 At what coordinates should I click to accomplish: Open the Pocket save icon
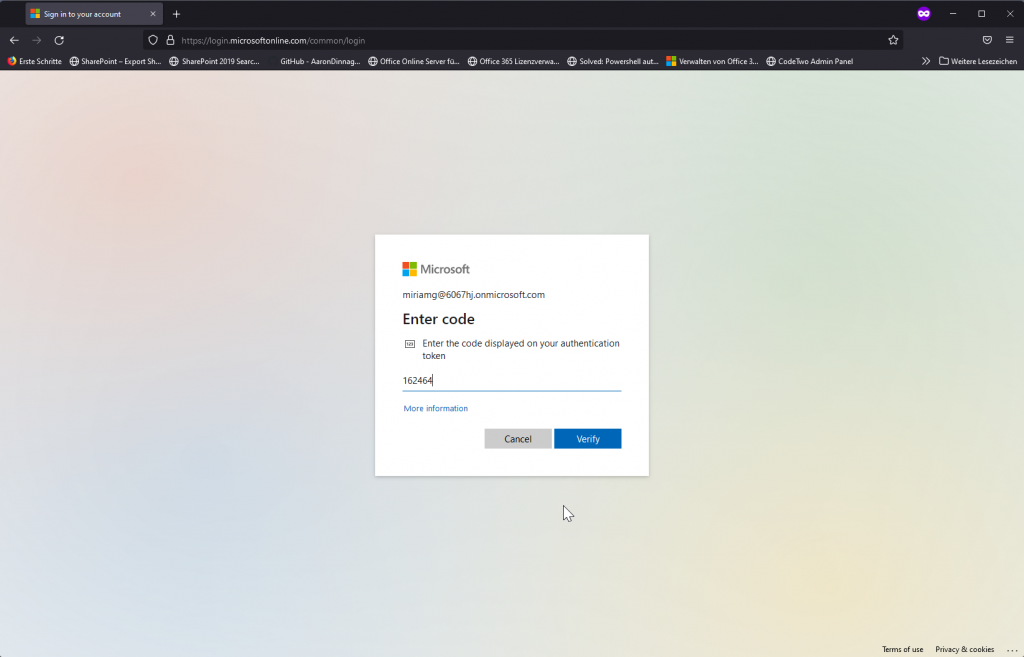[987, 40]
